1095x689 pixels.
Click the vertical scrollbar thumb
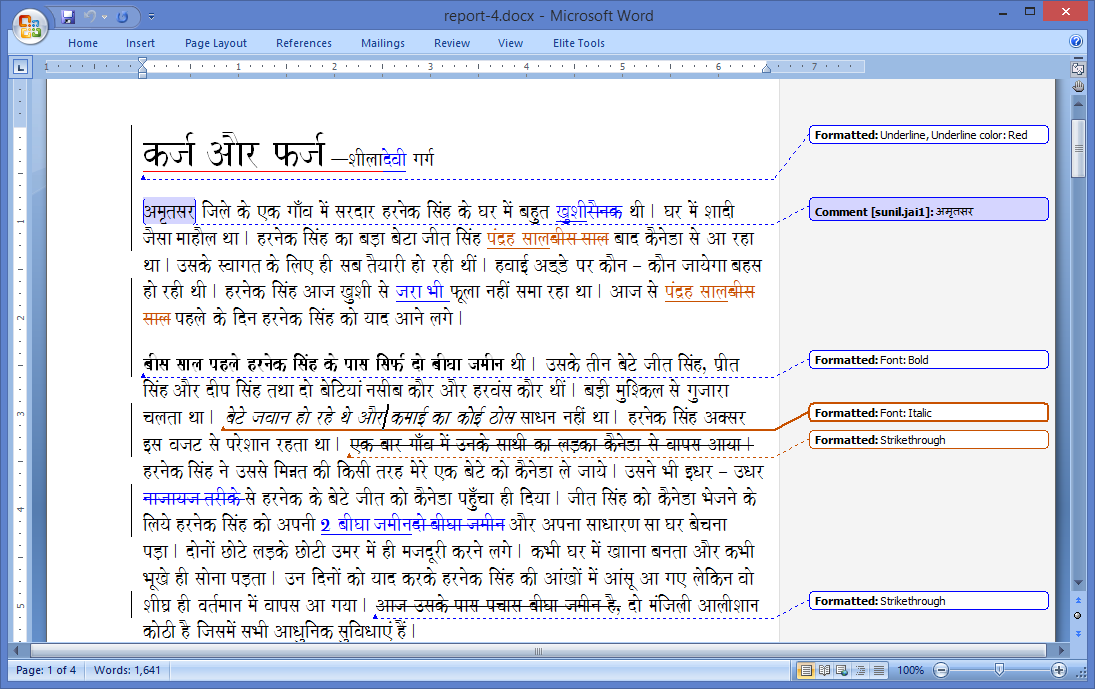(1078, 148)
